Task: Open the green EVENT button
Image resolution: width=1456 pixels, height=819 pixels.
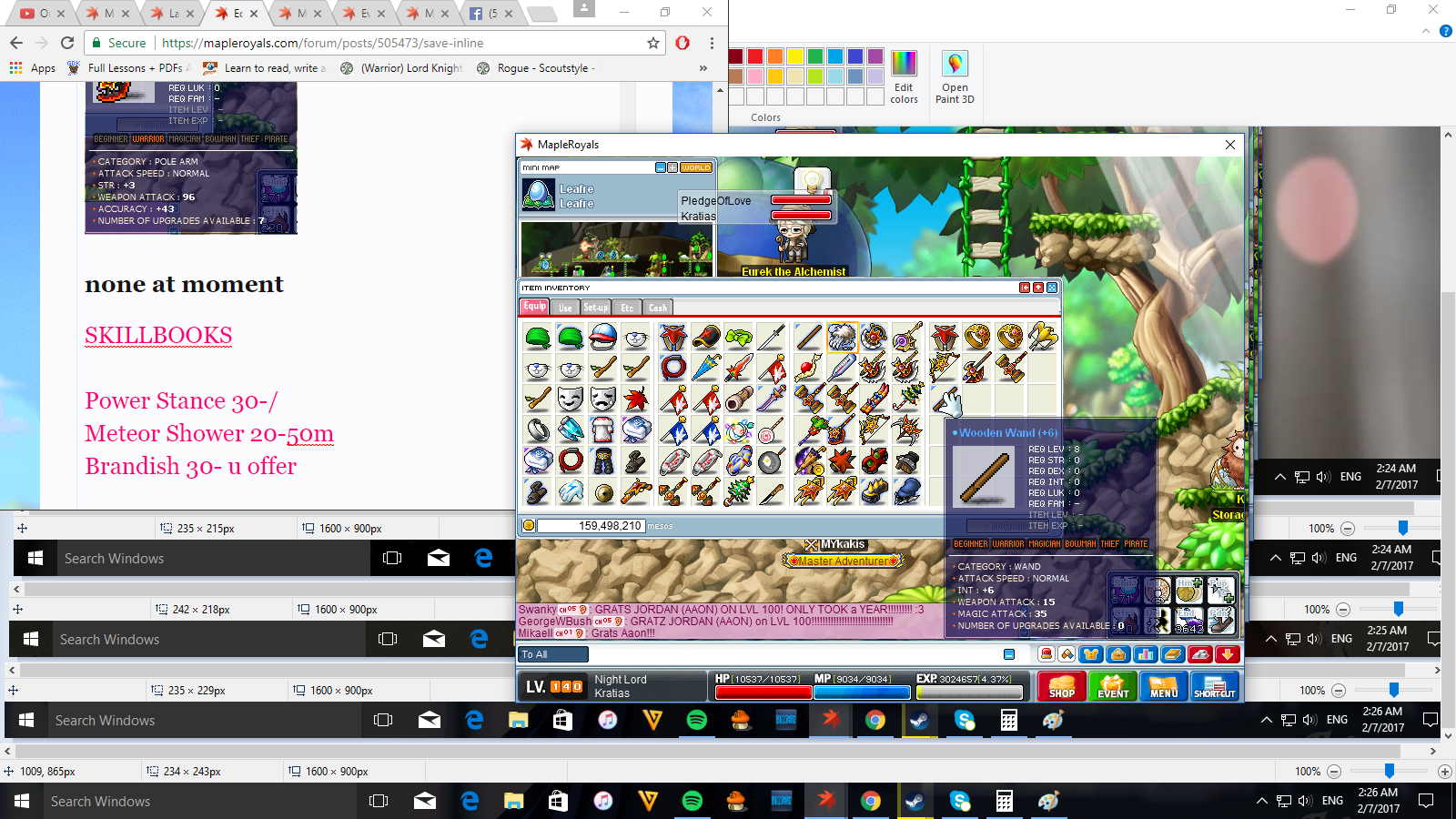Action: pos(1113,686)
